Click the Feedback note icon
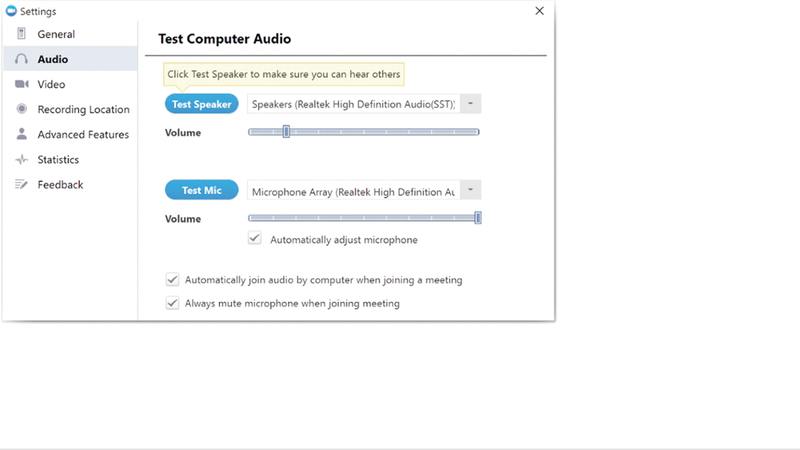Viewport: 800px width, 450px height. click(21, 184)
